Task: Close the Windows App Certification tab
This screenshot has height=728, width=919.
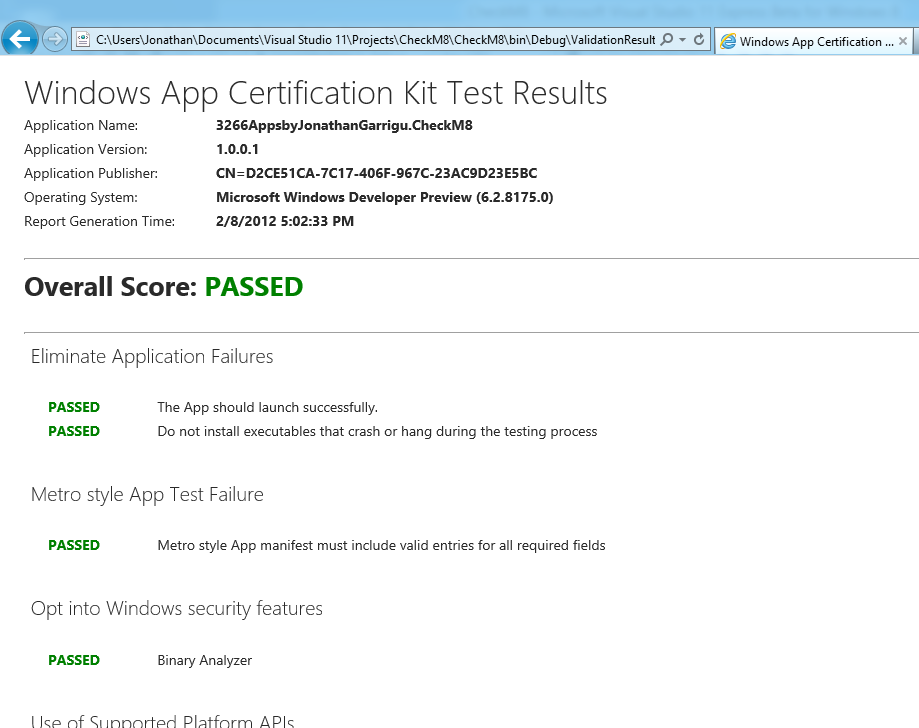Action: pos(903,42)
